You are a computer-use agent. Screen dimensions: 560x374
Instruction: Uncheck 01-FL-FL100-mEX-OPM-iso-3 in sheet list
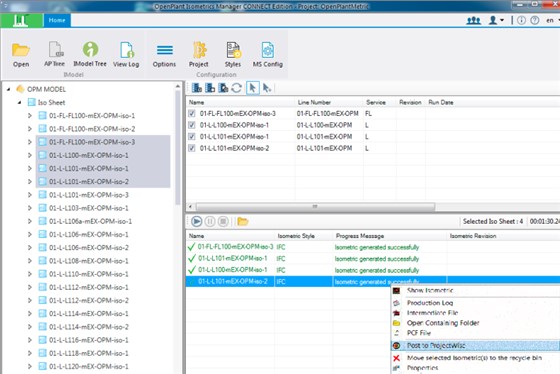192,114
